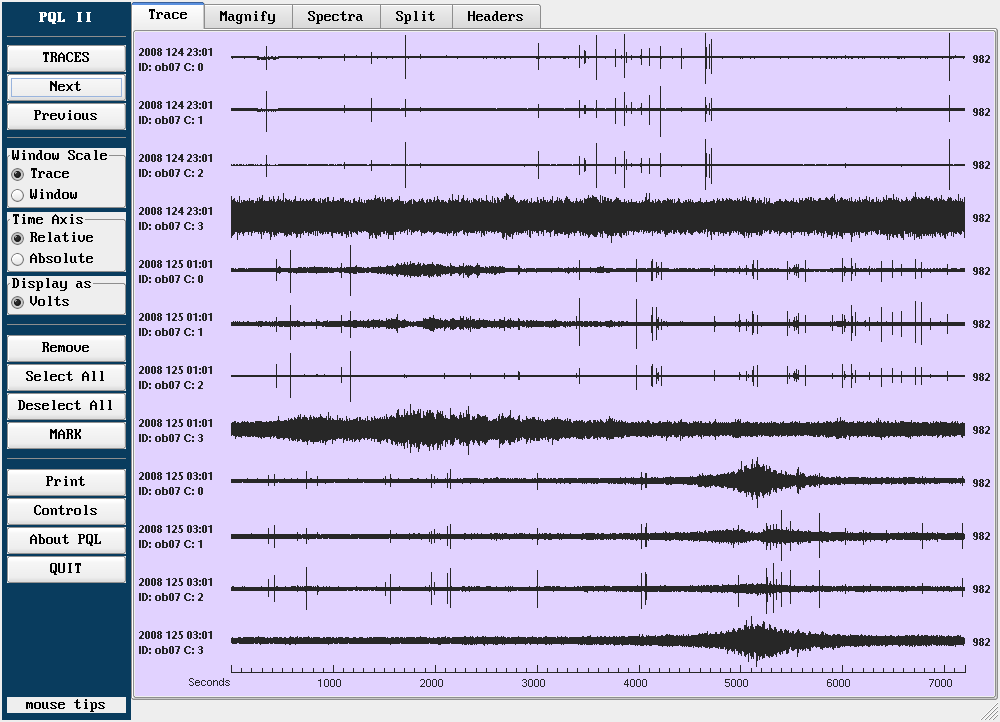Click Deselect All button
Image resolution: width=1000 pixels, height=722 pixels.
point(66,406)
